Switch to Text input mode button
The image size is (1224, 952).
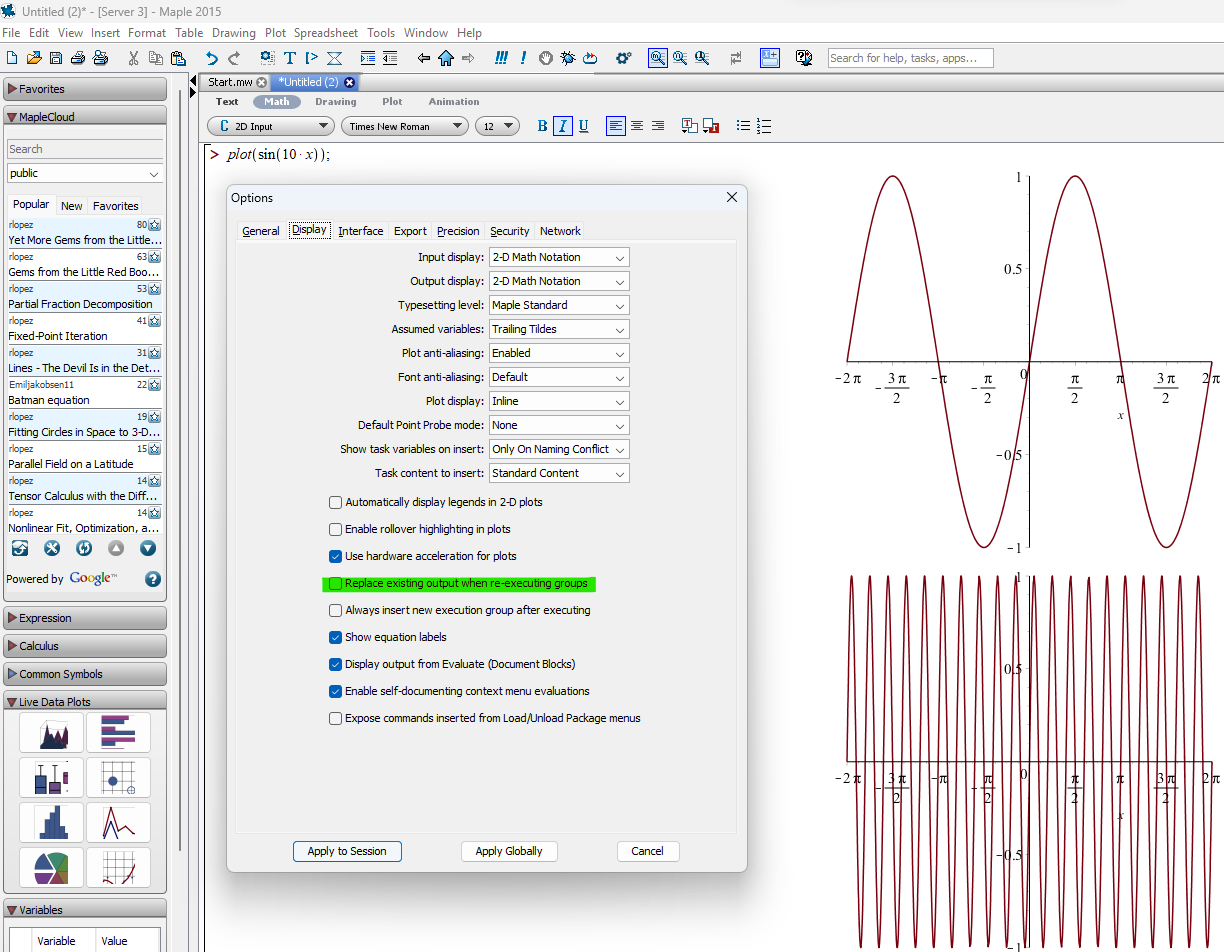click(x=227, y=102)
